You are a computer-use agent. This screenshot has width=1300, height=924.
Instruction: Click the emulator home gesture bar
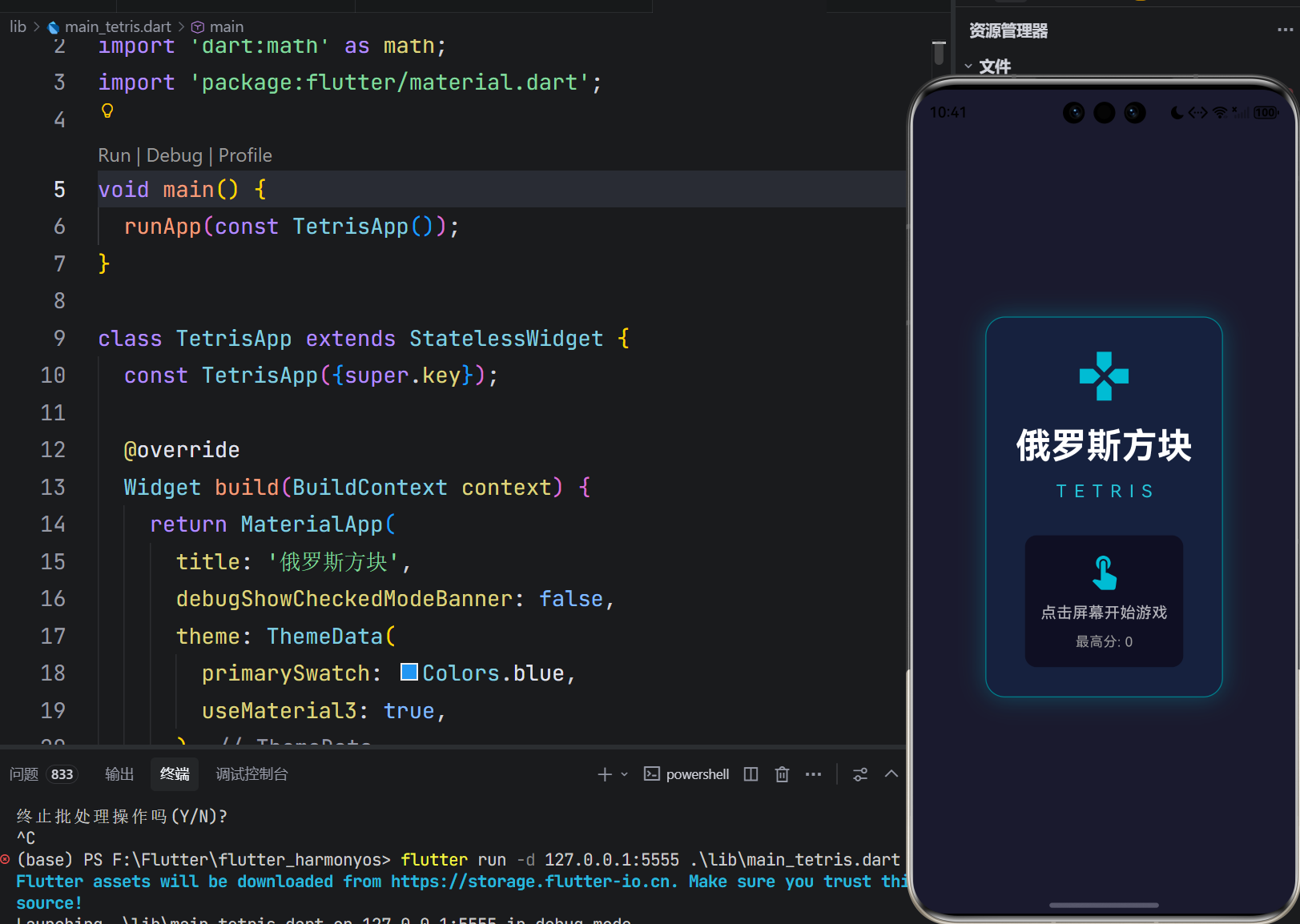click(1104, 906)
